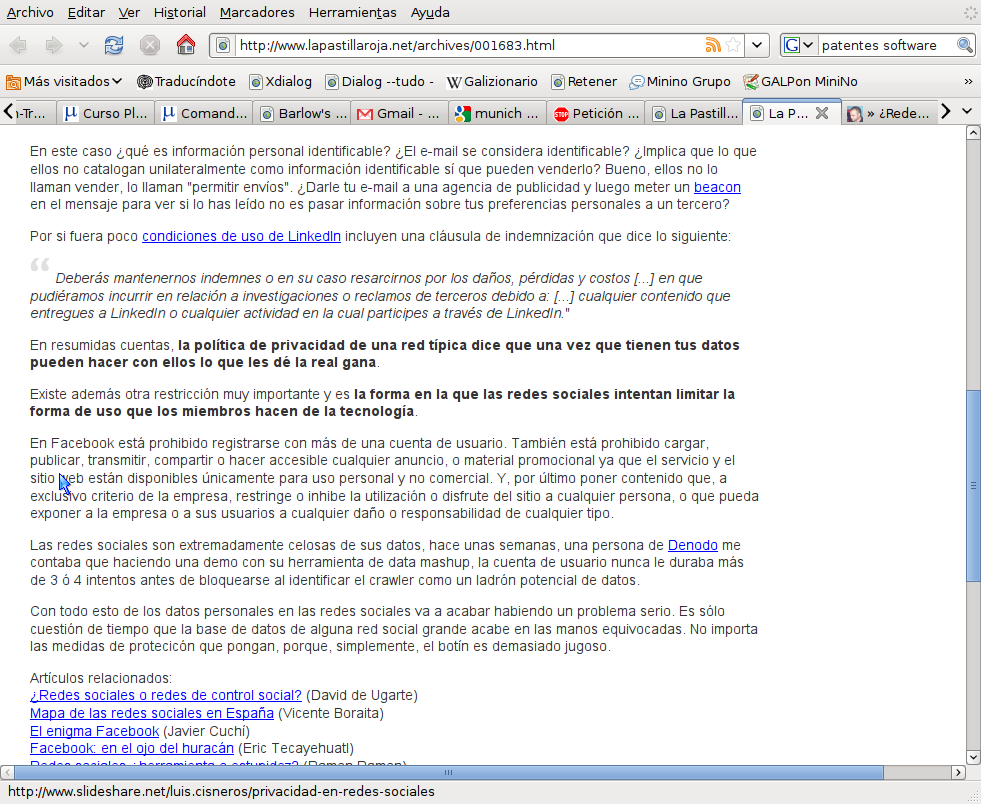Click the RSS feed icon in address bar
The height and width of the screenshot is (804, 981).
(x=713, y=45)
